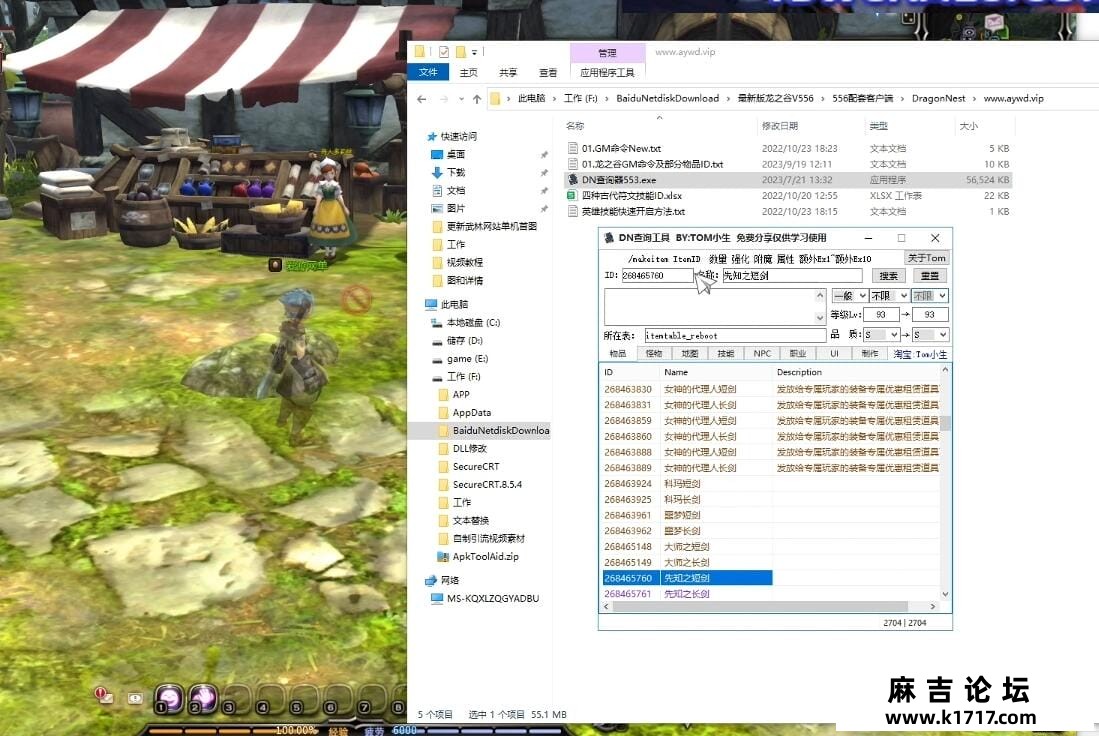The image size is (1099, 736).
Task: Click the 重置 reset button
Action: pos(930,276)
